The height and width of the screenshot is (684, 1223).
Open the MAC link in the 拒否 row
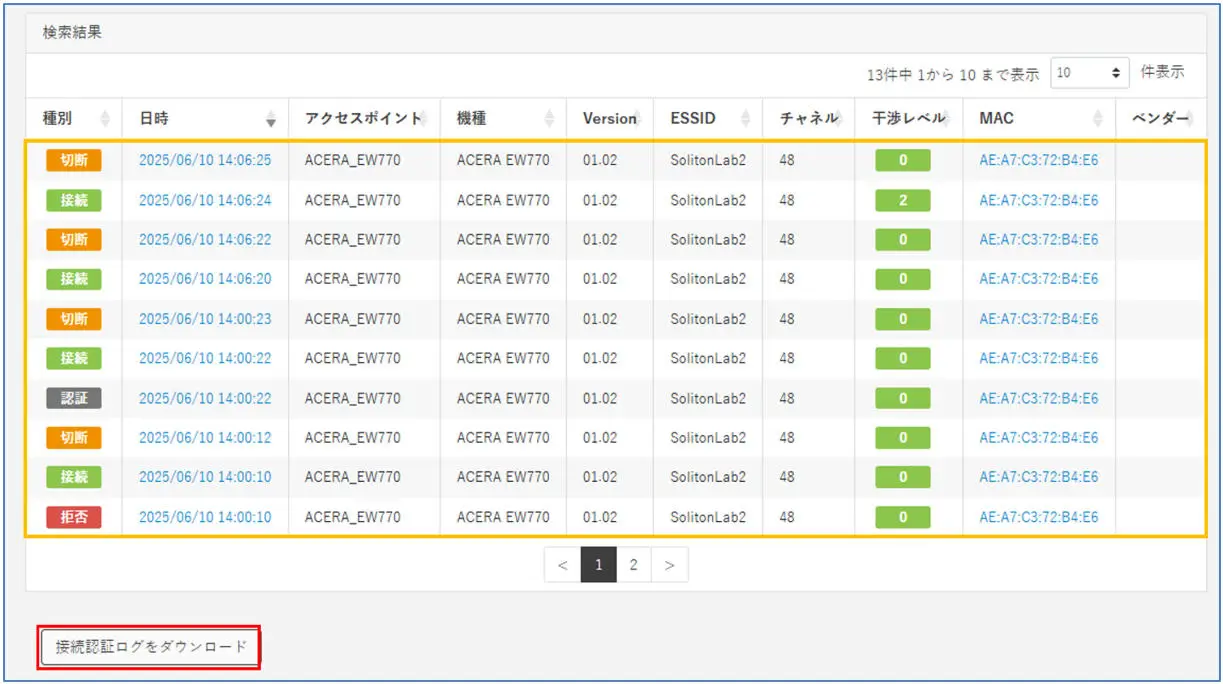1039,517
